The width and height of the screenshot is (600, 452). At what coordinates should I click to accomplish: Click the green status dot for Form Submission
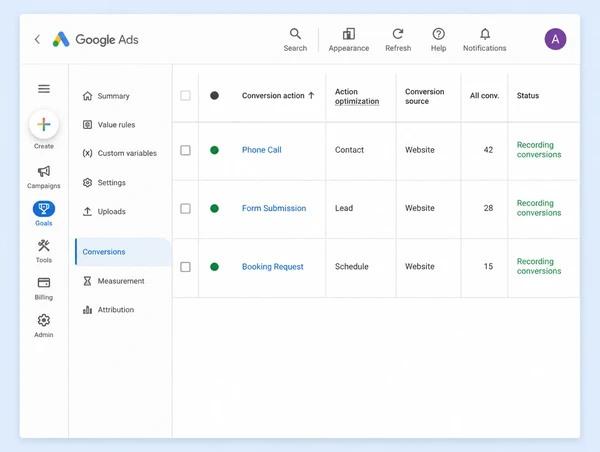coord(214,208)
